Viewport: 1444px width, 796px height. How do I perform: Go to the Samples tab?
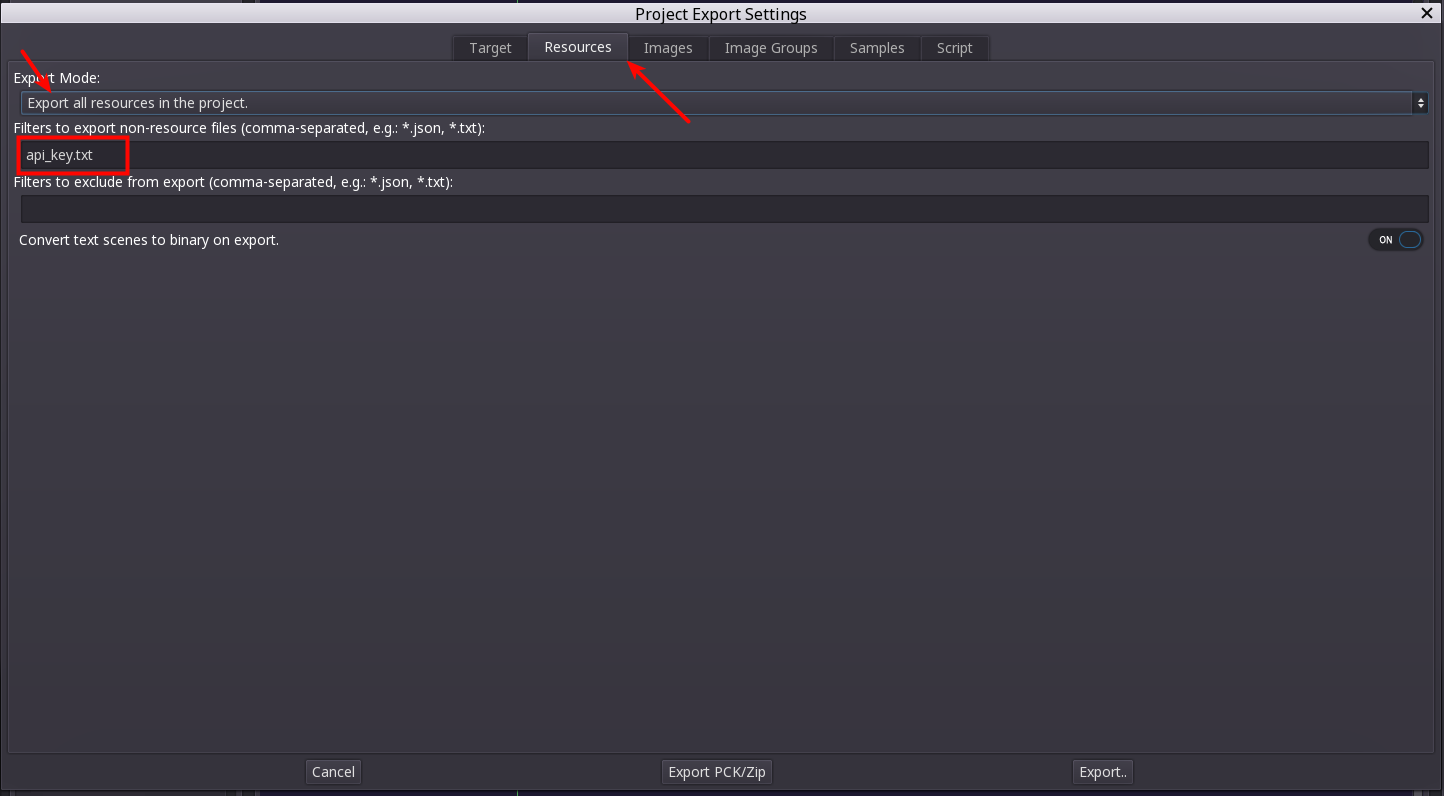point(877,48)
